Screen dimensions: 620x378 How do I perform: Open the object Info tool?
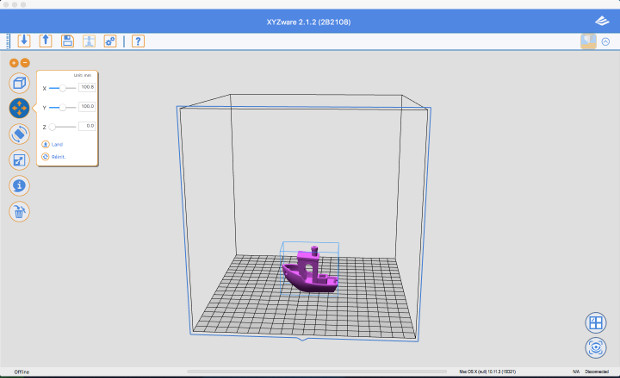19,185
